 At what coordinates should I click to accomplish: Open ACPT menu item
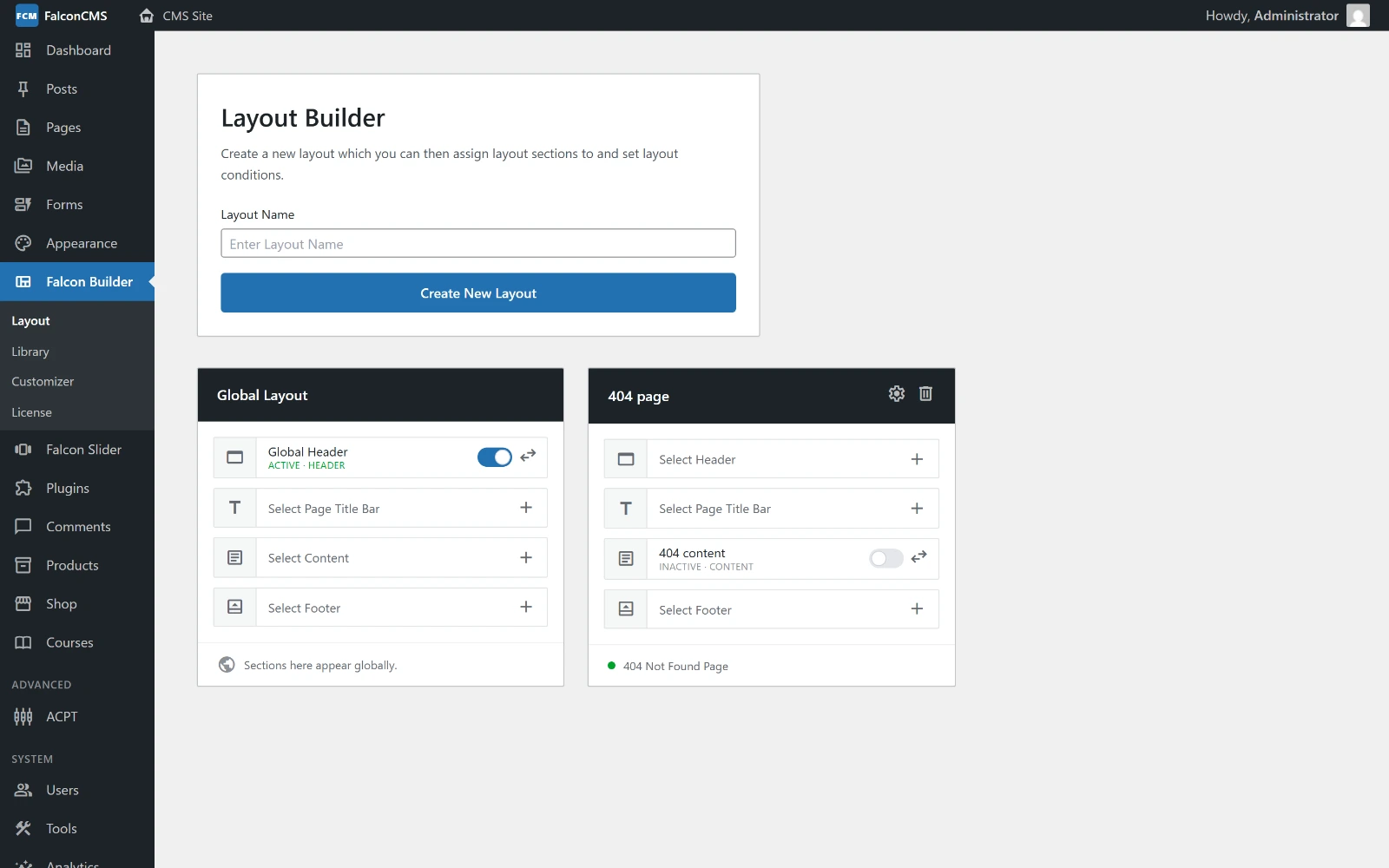(77, 716)
